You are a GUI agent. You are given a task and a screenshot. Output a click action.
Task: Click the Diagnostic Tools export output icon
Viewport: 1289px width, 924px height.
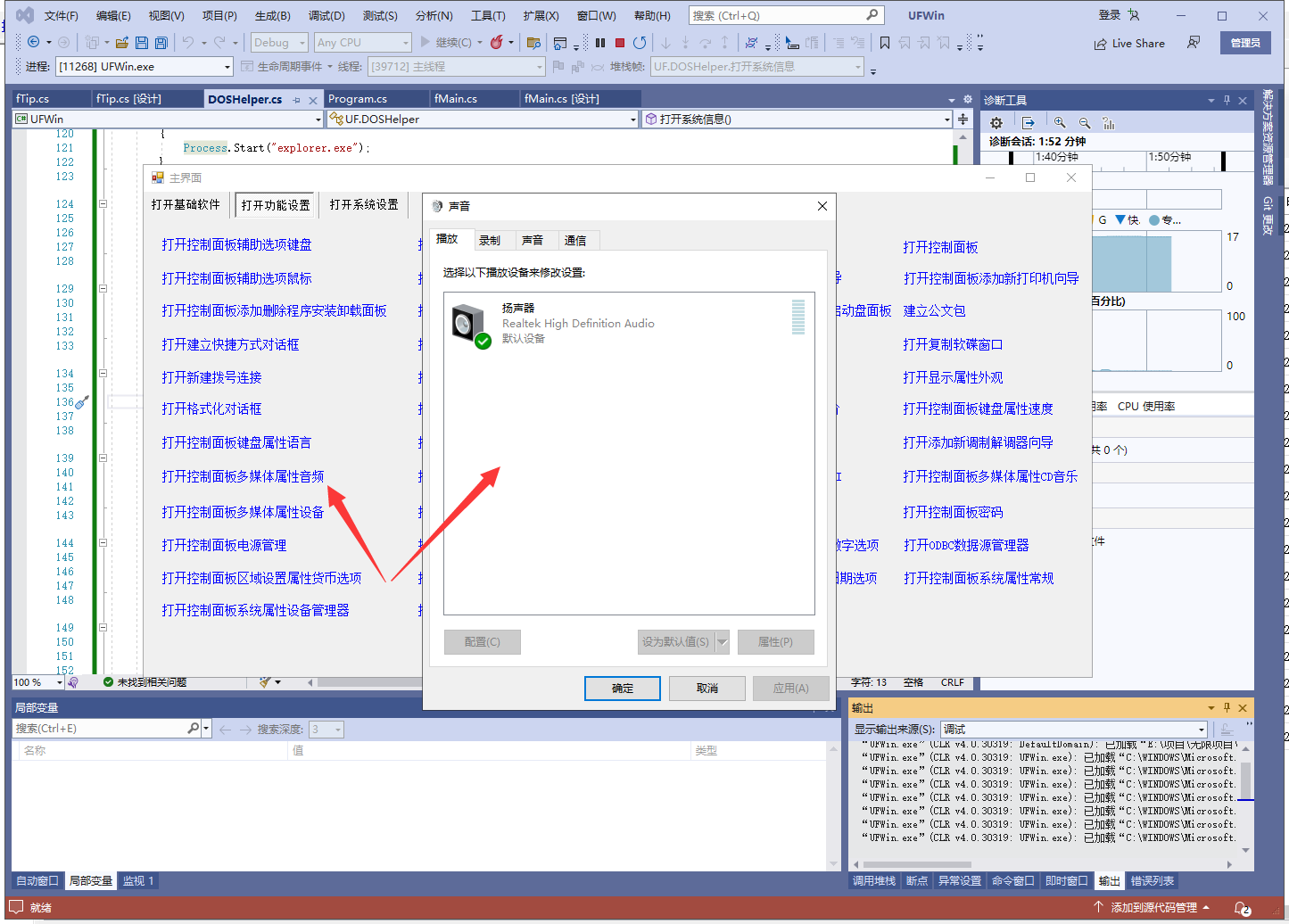(x=1029, y=123)
